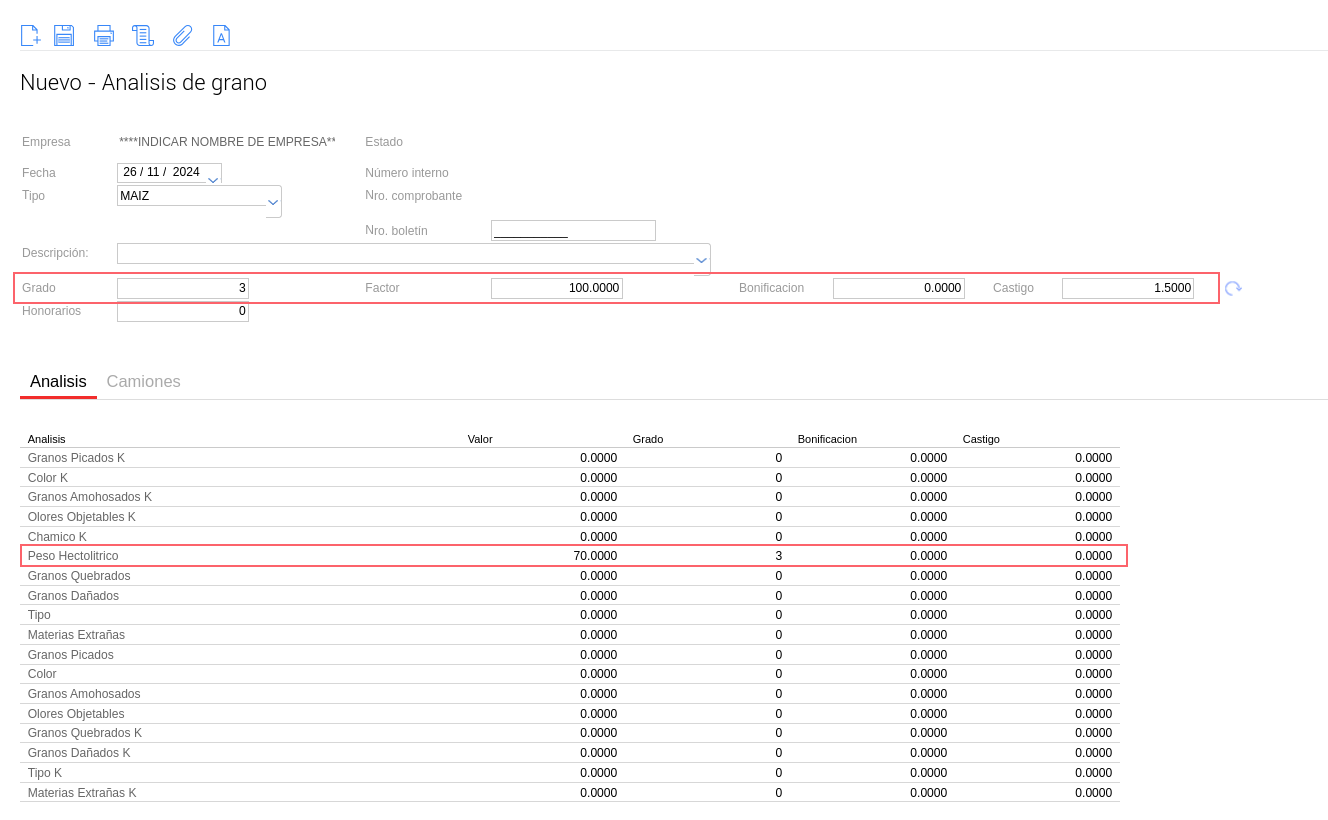Click the Grado input field
The width and height of the screenshot is (1328, 820).
coord(183,288)
